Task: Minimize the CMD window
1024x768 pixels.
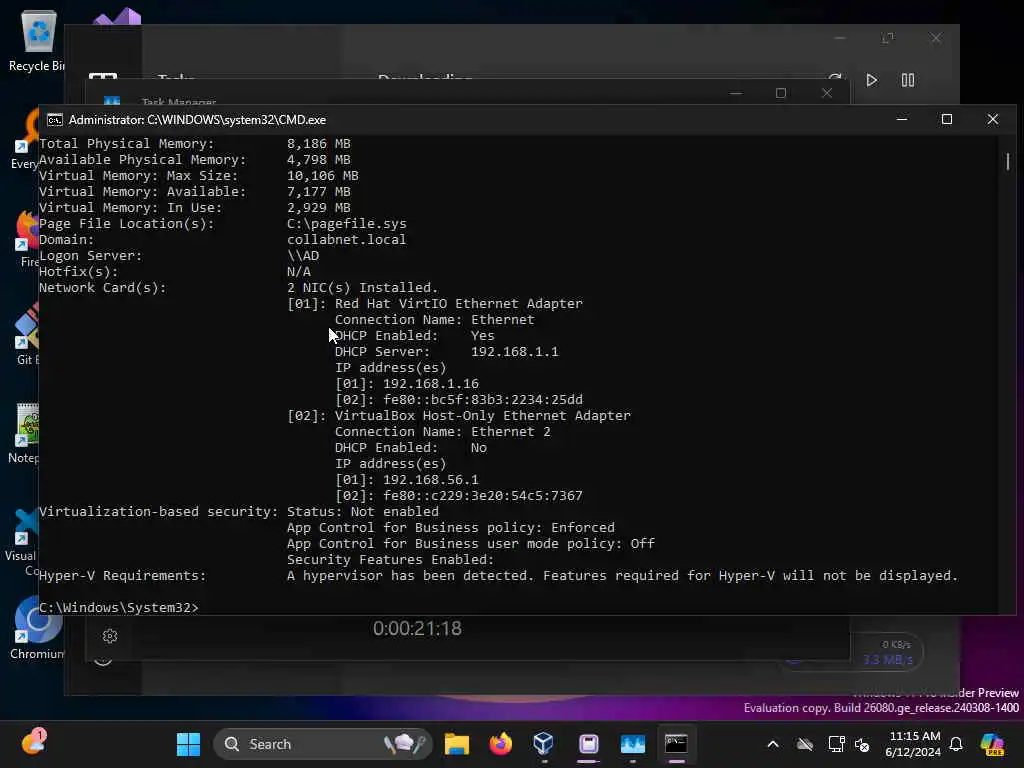Action: [x=902, y=120]
